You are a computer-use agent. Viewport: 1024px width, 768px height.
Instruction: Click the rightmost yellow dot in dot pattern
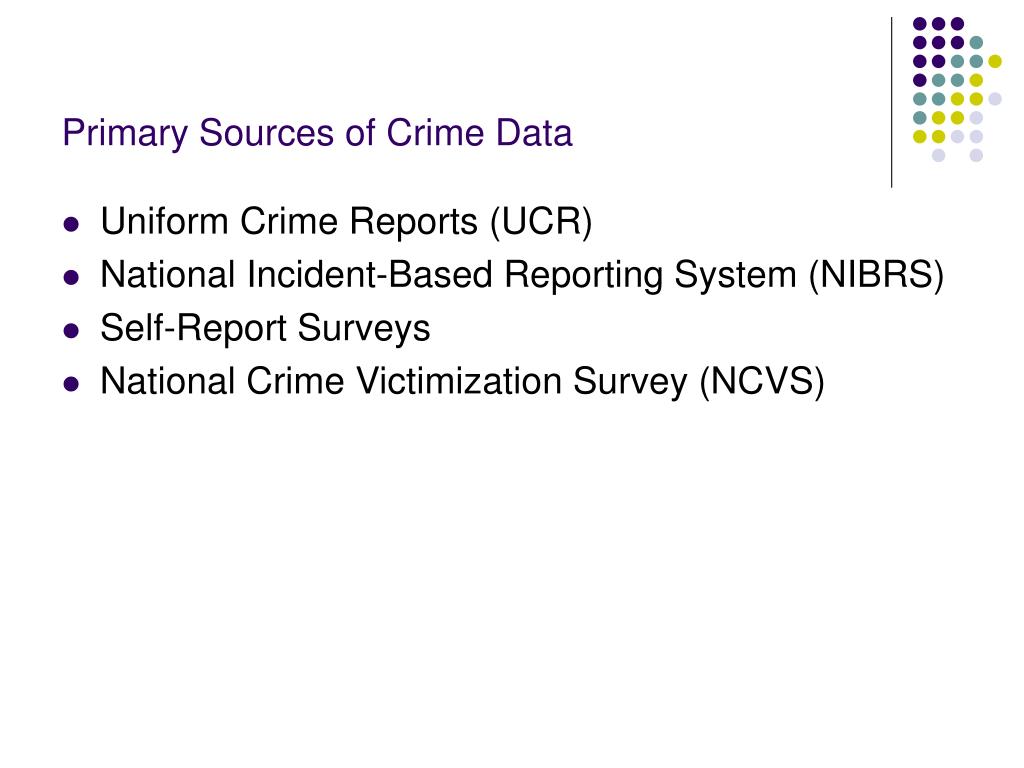tap(995, 61)
